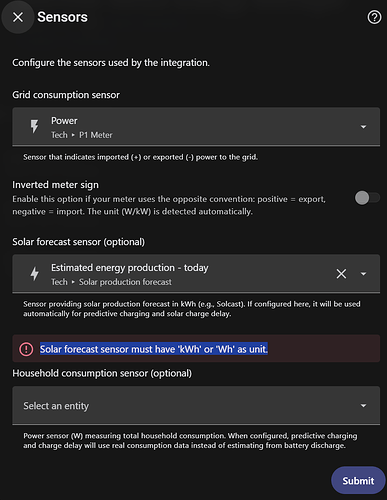The image size is (387, 500).
Task: Click the highlighted solar forecast error message
Action: point(154,349)
